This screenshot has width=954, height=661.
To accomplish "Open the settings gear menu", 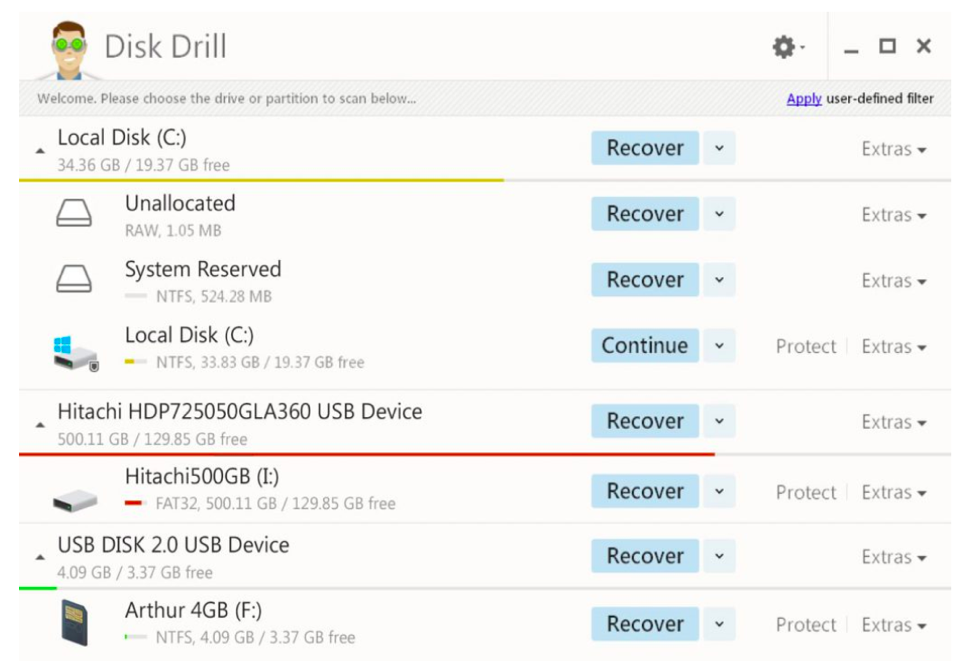I will [x=788, y=46].
